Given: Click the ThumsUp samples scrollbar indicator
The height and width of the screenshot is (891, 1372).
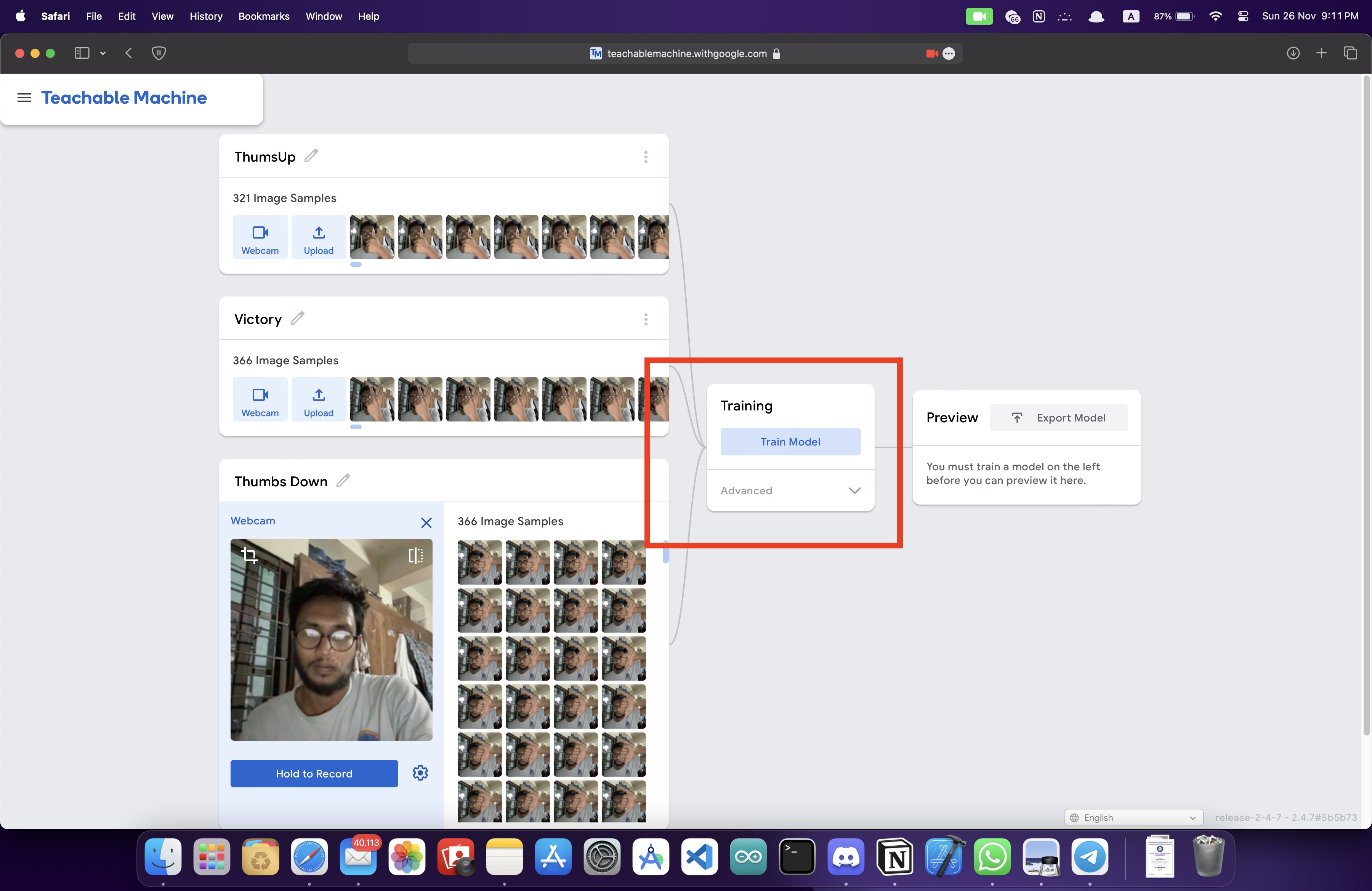Looking at the screenshot, I should [356, 264].
